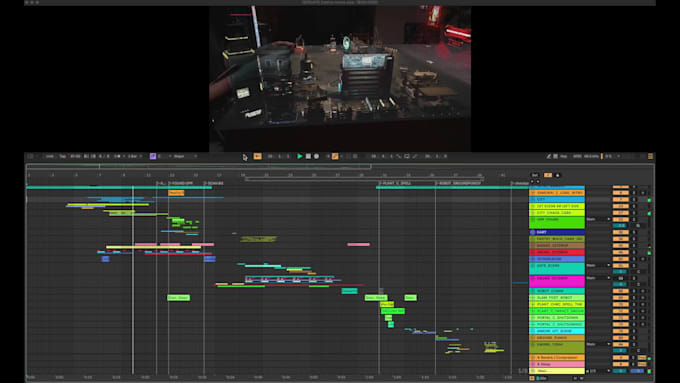
Task: Select the yellow Main track header
Action: click(557, 371)
